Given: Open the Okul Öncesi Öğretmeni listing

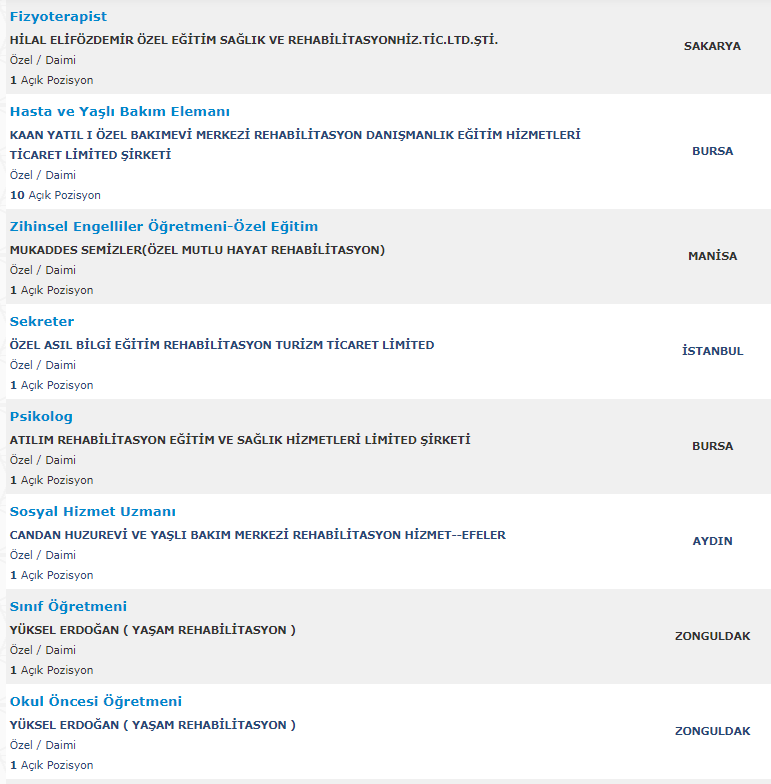Looking at the screenshot, I should 96,702.
